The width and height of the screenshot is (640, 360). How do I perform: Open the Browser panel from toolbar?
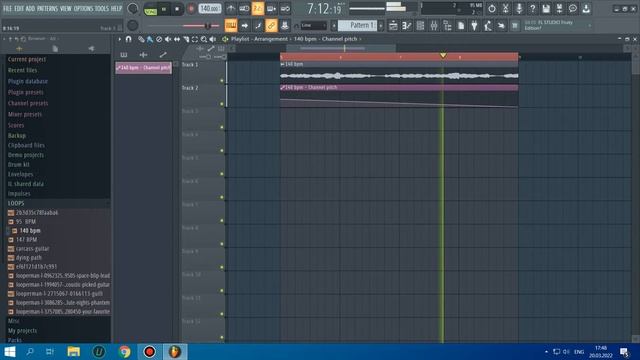click(x=447, y=26)
